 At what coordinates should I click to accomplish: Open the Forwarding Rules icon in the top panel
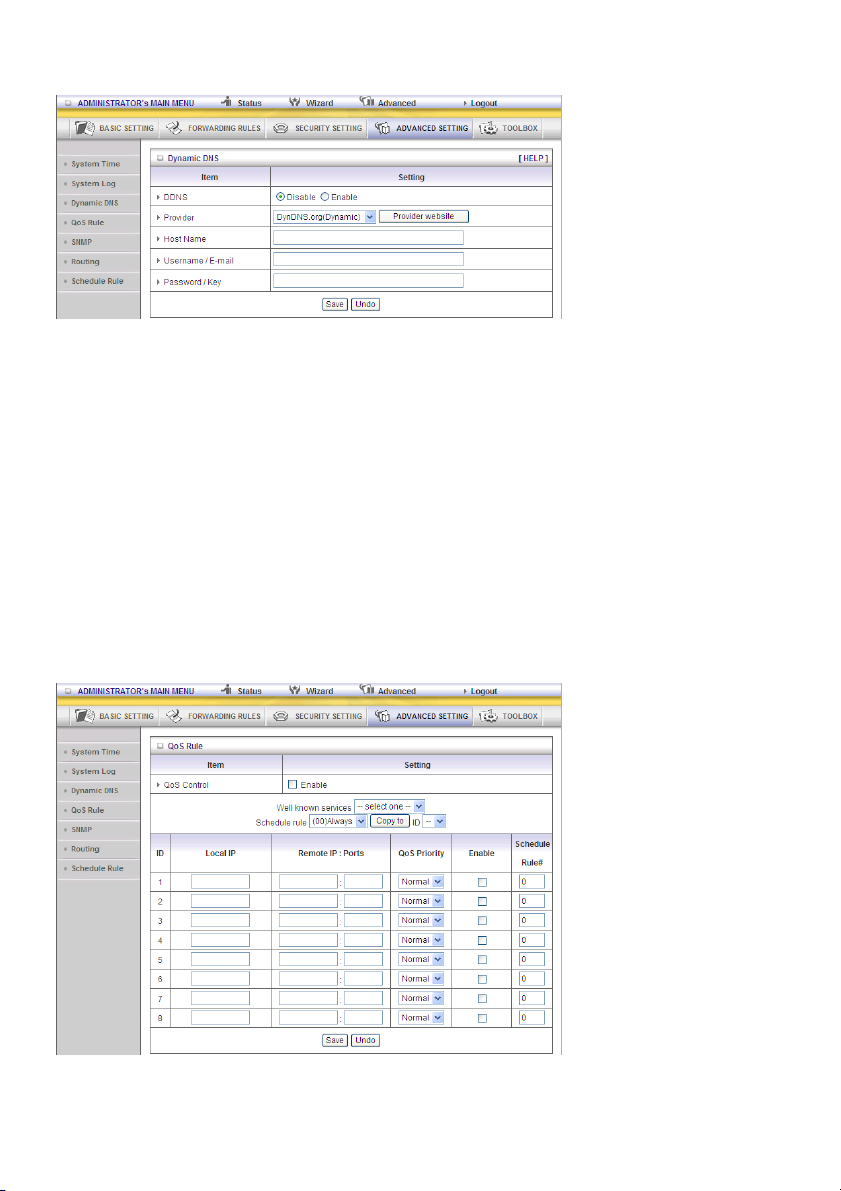click(174, 128)
